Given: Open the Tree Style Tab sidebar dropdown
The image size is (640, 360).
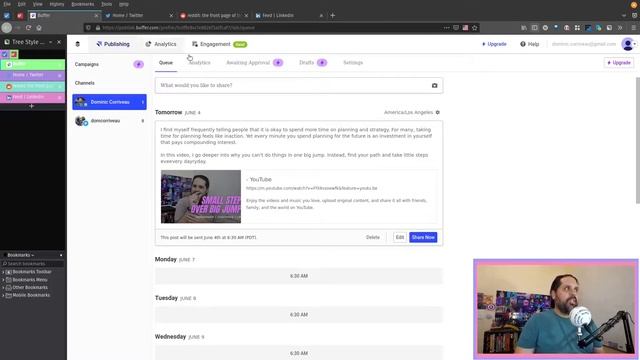Looking at the screenshot, I should (x=51, y=42).
